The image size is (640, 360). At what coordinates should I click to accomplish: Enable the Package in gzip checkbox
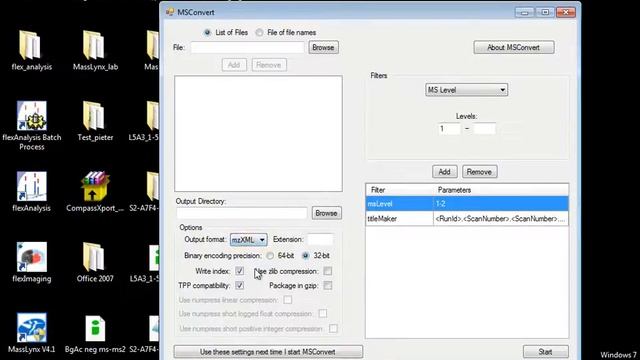point(327,286)
